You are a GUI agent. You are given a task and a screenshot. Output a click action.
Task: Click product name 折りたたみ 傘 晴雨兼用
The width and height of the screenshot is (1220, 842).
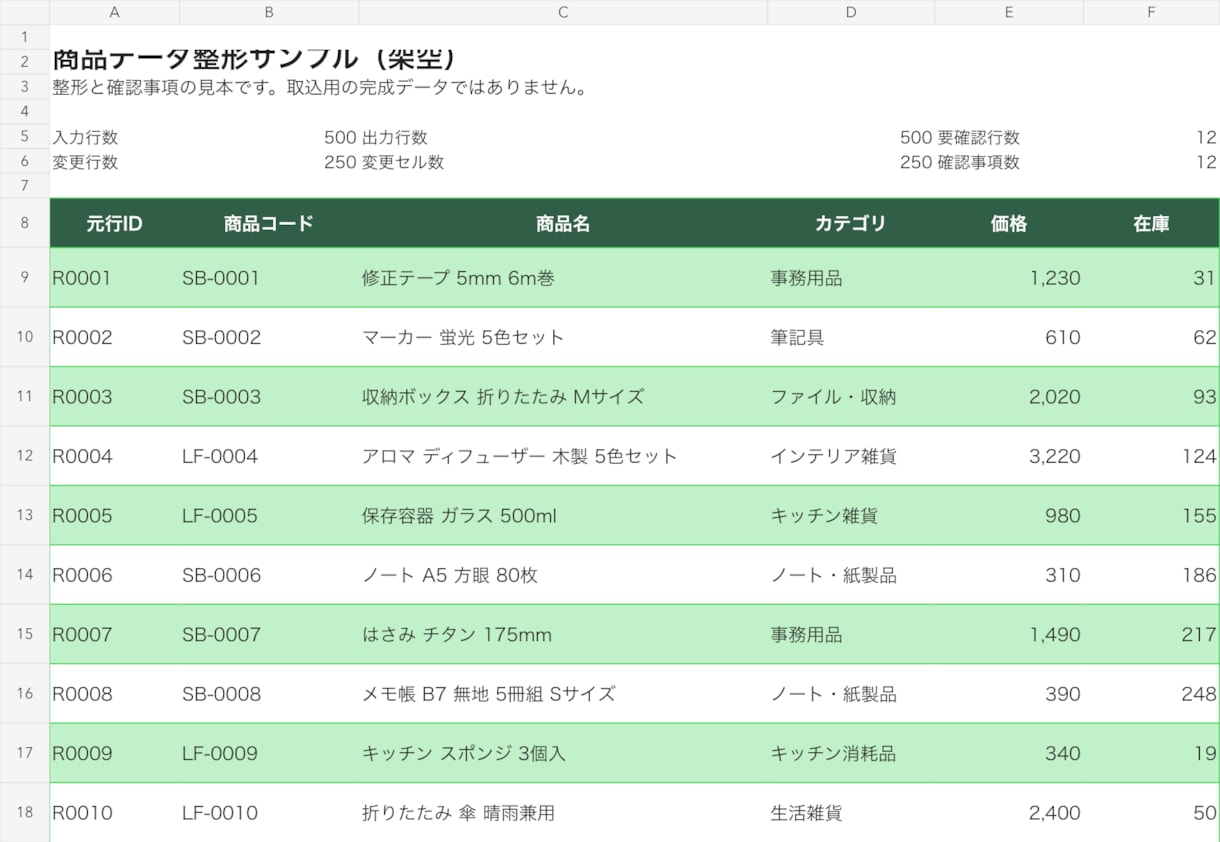(x=563, y=812)
